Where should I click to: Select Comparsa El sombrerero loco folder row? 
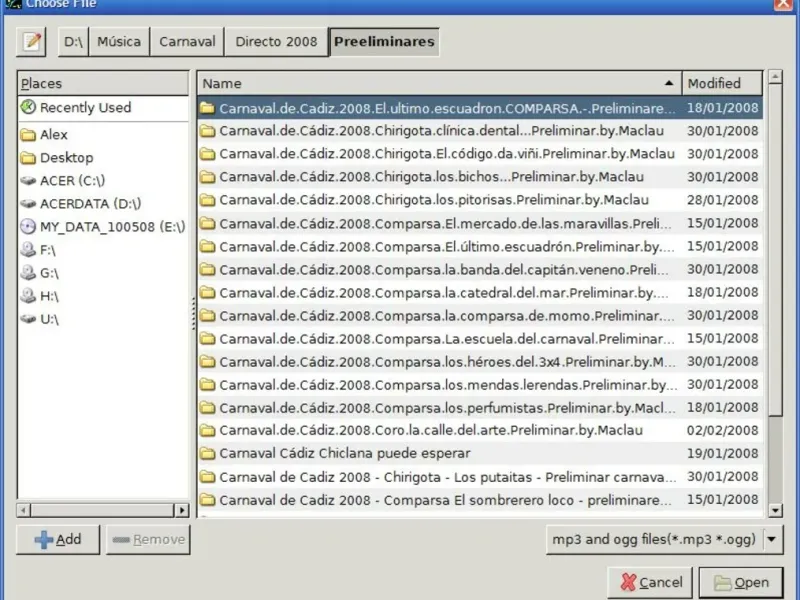click(480, 500)
